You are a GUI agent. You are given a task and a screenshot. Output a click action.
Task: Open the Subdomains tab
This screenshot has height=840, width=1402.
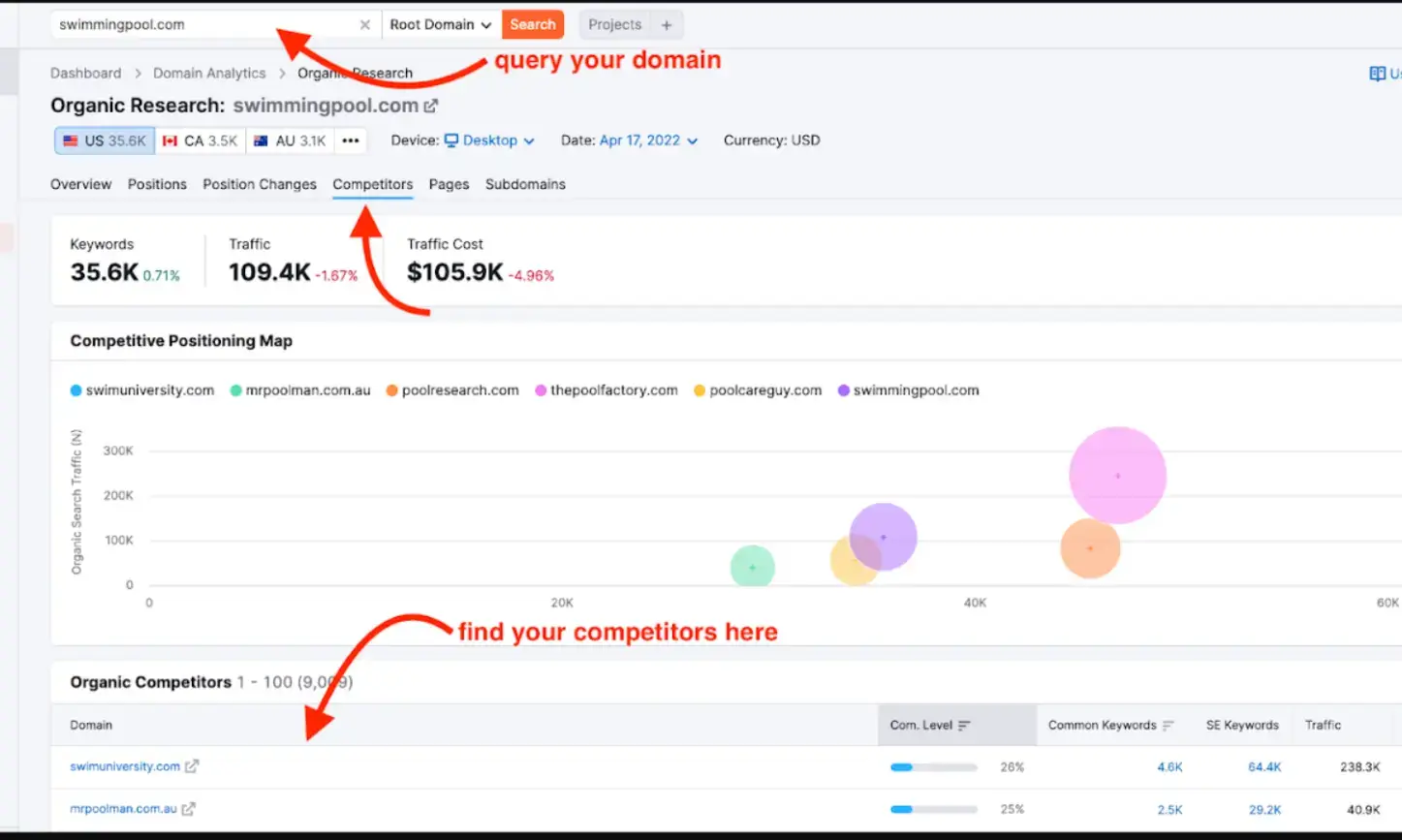point(525,184)
